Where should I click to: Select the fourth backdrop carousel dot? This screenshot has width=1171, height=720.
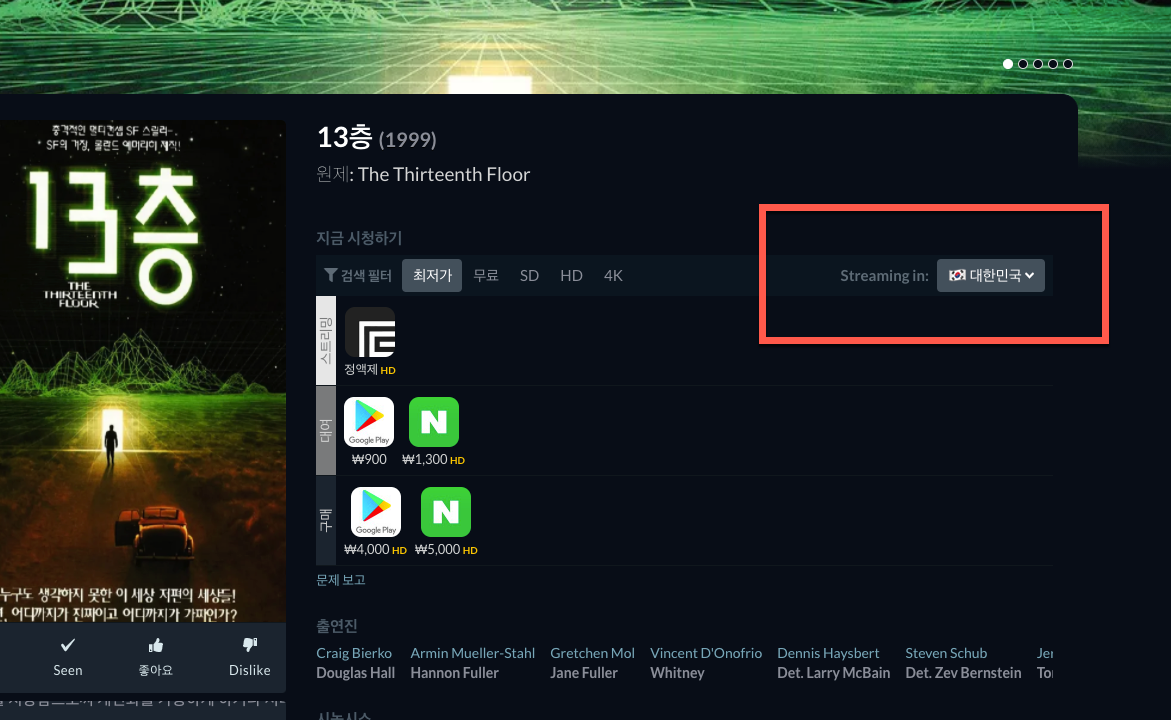(1053, 64)
